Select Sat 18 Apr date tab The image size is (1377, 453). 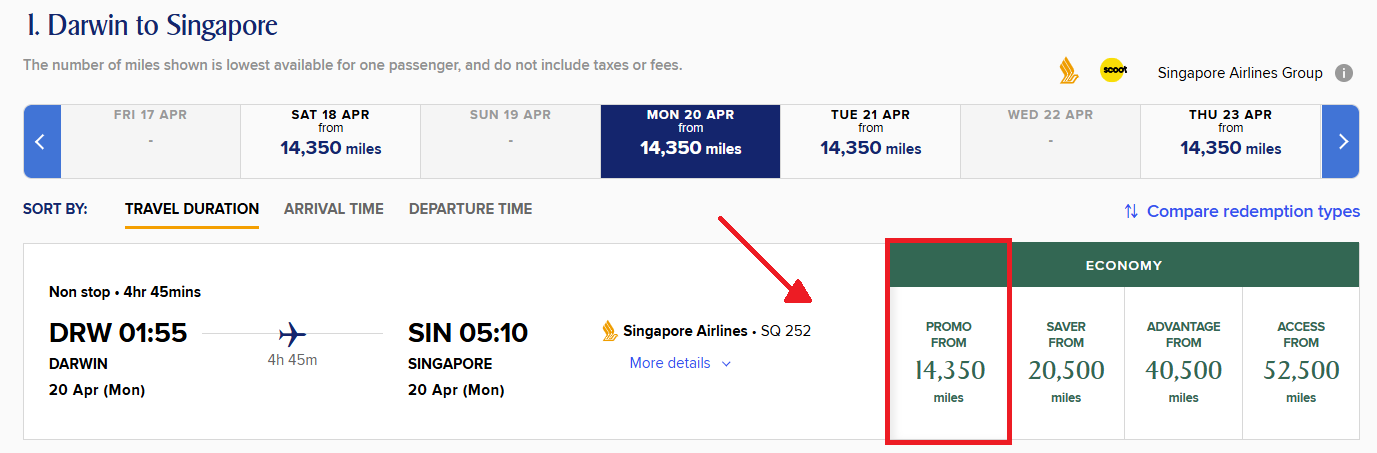(330, 141)
